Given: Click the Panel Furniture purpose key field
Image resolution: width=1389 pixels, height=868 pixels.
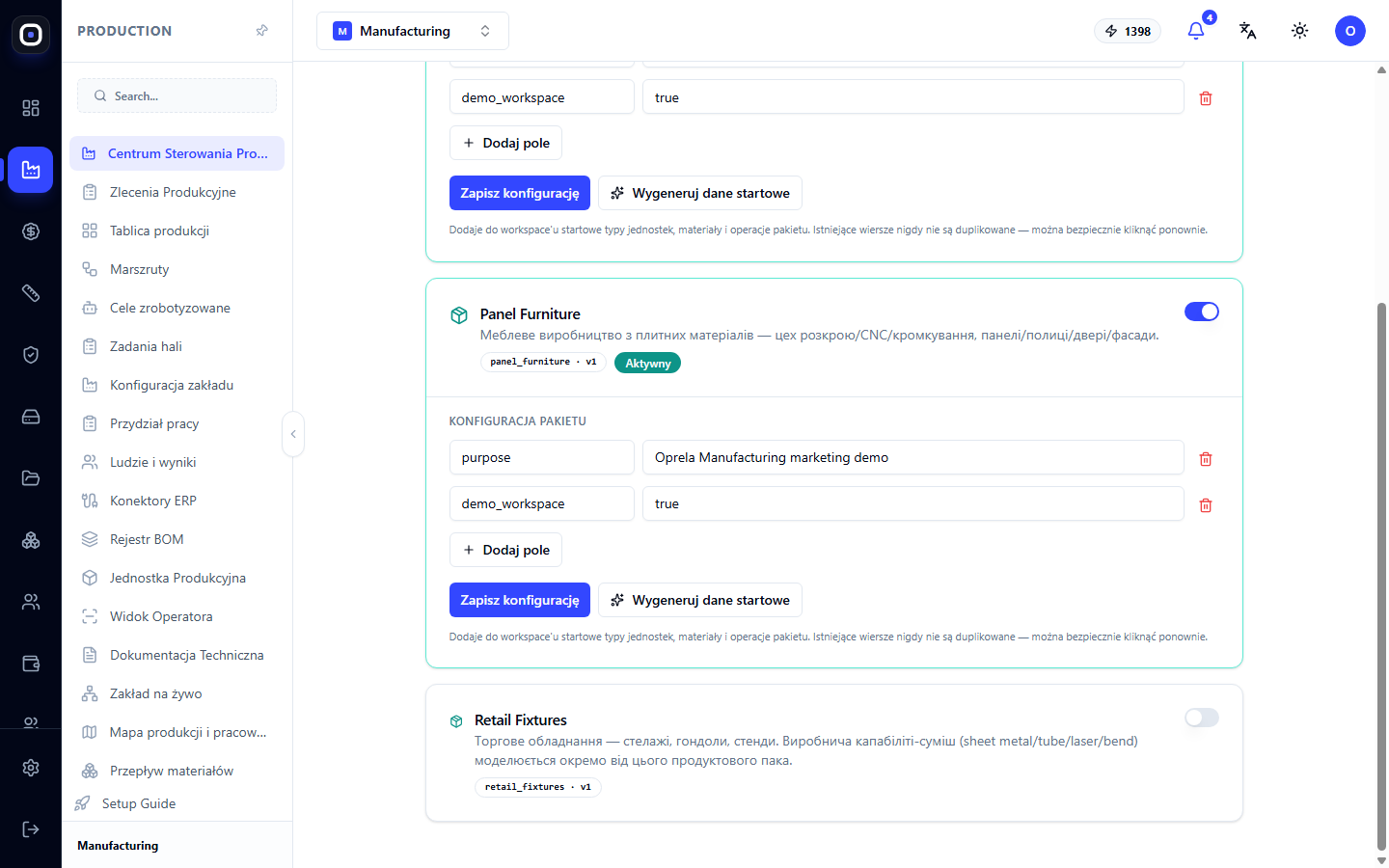Looking at the screenshot, I should (x=542, y=457).
